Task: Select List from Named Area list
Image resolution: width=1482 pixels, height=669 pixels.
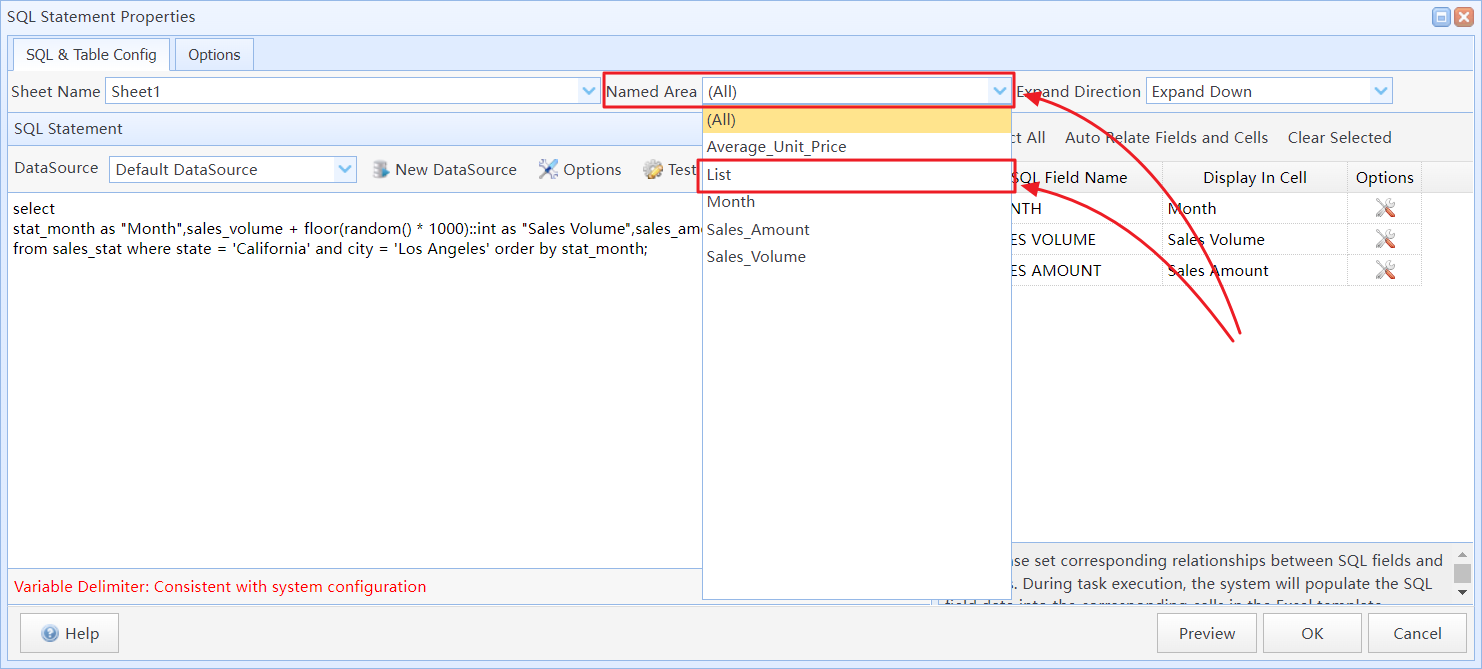Action: tap(719, 174)
